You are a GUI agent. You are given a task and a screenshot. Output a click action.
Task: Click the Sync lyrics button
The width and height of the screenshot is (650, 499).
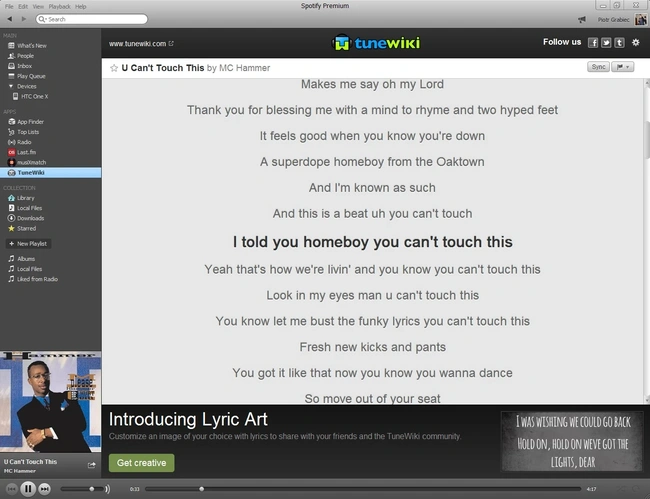(598, 67)
